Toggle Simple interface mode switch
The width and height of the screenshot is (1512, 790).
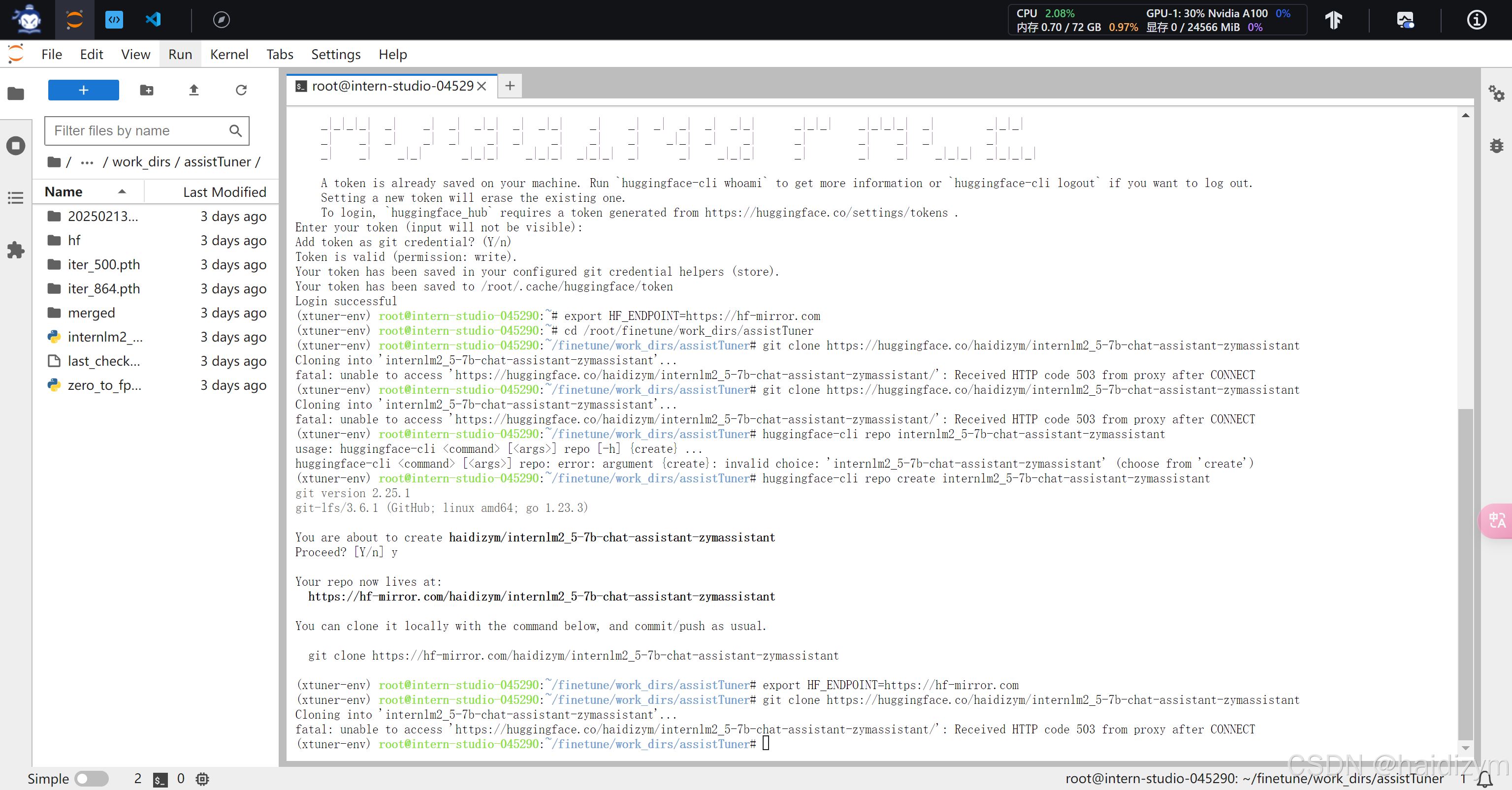(x=92, y=779)
